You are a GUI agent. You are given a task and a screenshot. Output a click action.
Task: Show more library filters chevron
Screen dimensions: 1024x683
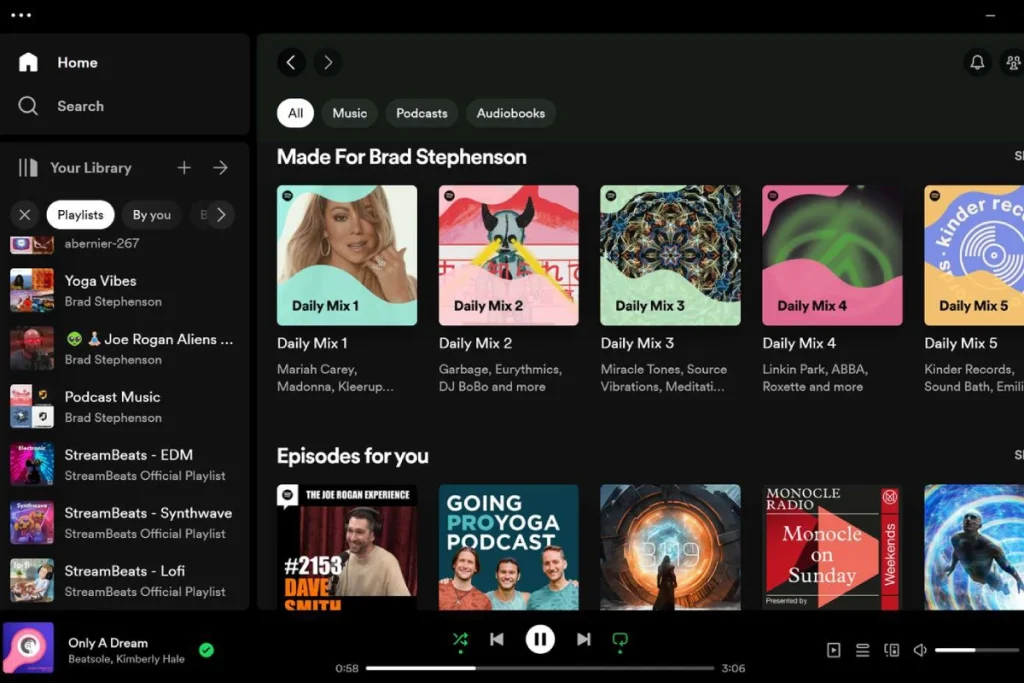tap(221, 215)
